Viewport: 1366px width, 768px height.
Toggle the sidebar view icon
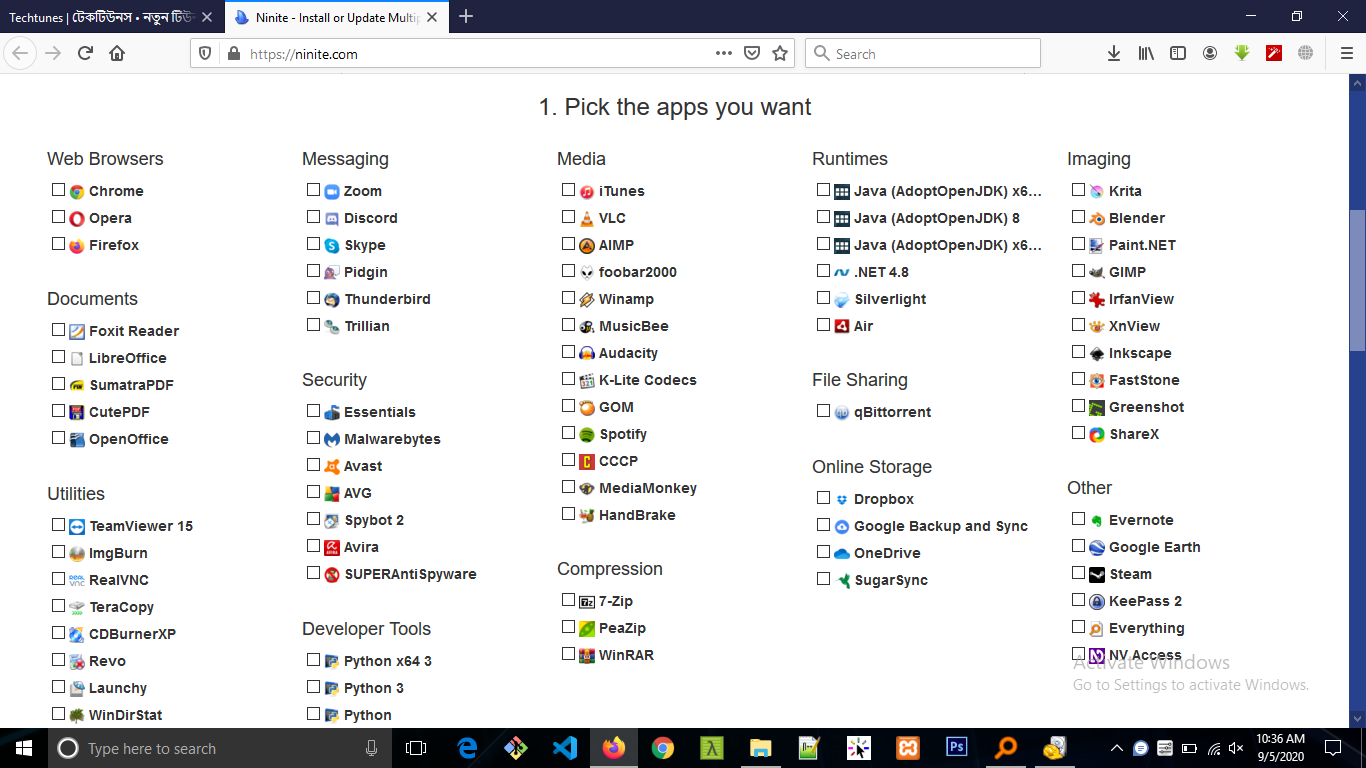click(x=1178, y=54)
